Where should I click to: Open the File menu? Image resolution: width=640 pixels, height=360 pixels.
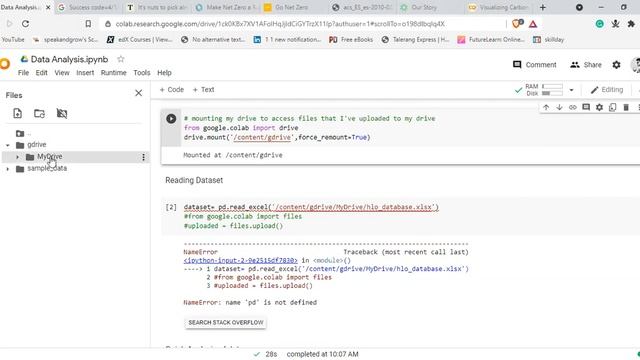click(x=23, y=73)
